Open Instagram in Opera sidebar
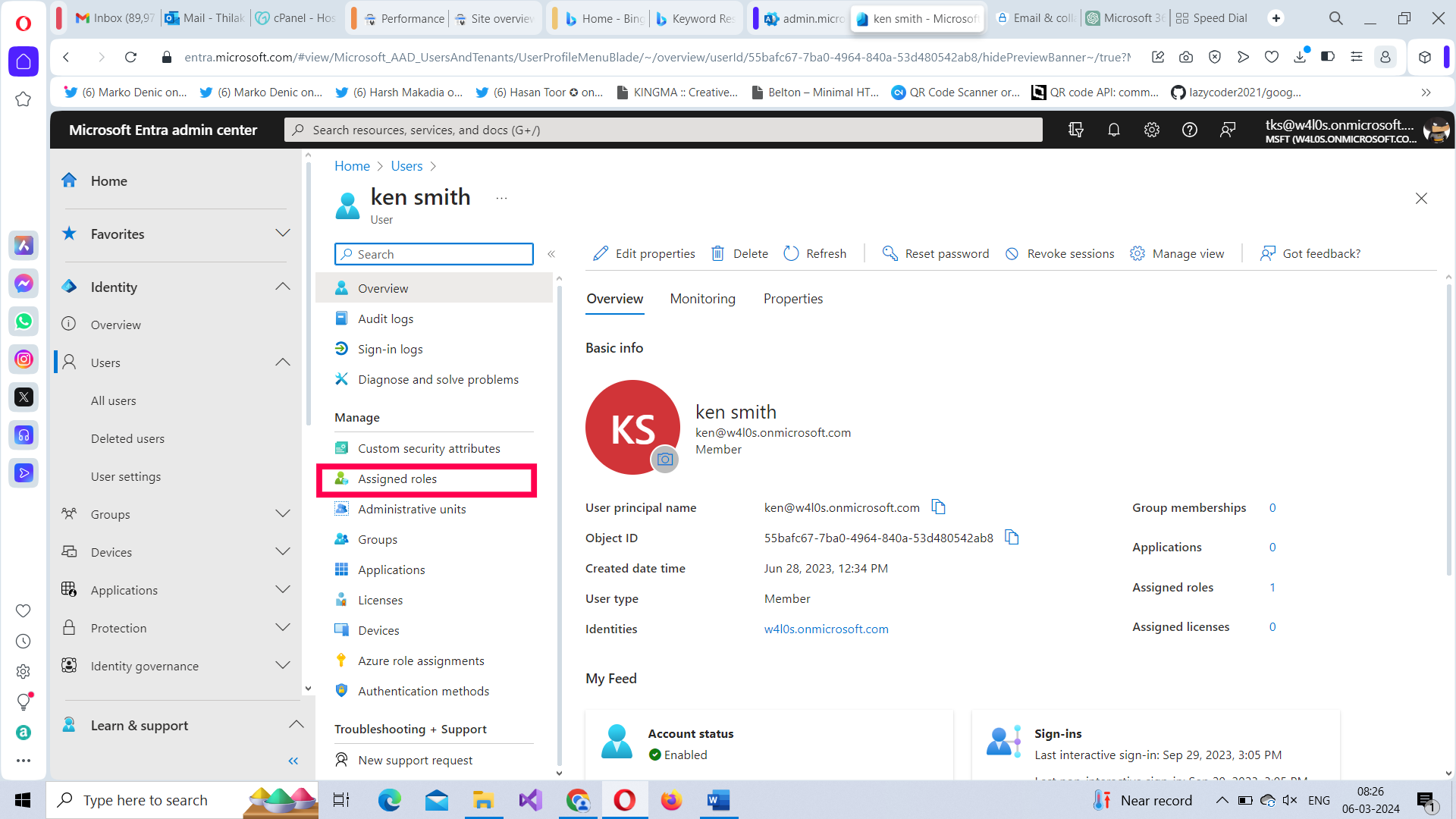Viewport: 1456px width, 819px height. coord(24,359)
